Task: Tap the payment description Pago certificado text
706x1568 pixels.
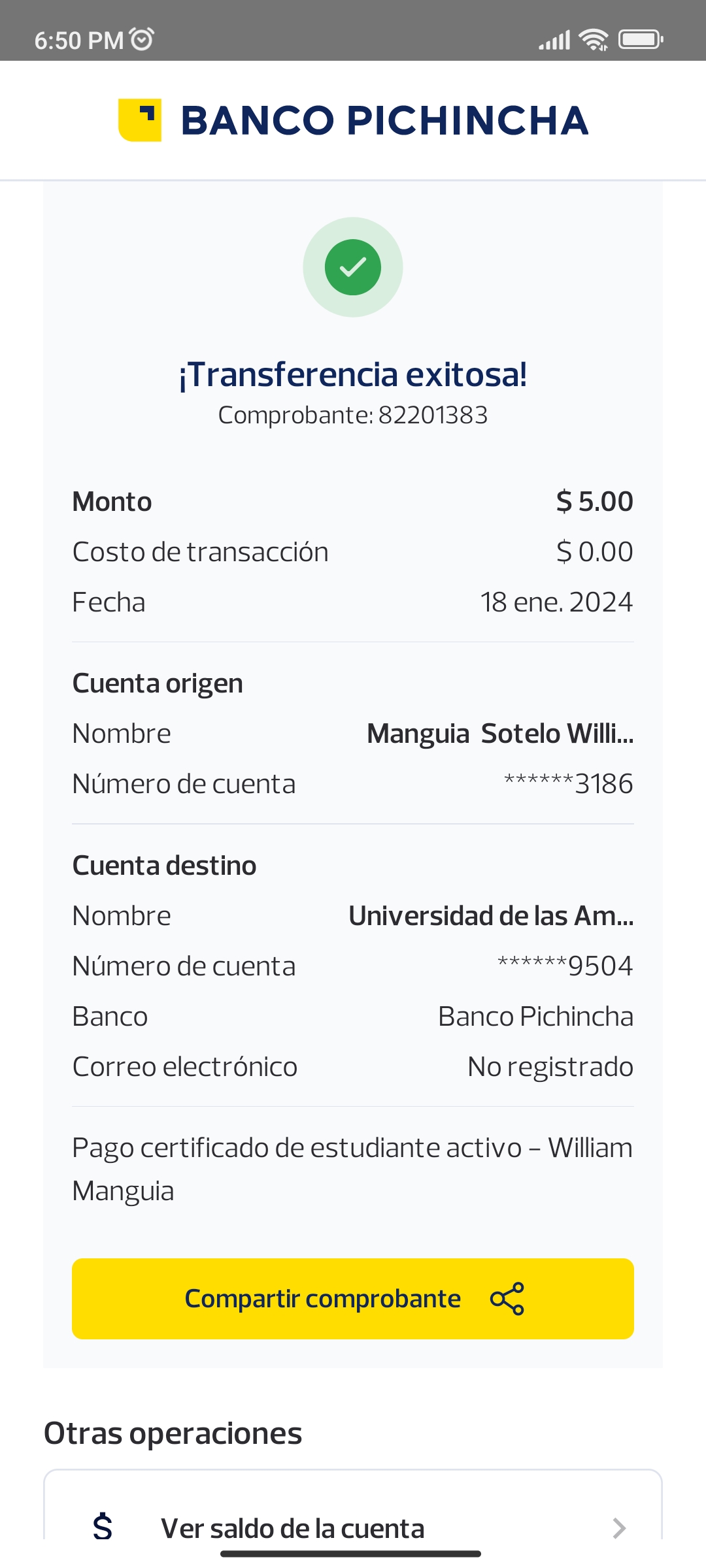Action: tap(352, 1169)
